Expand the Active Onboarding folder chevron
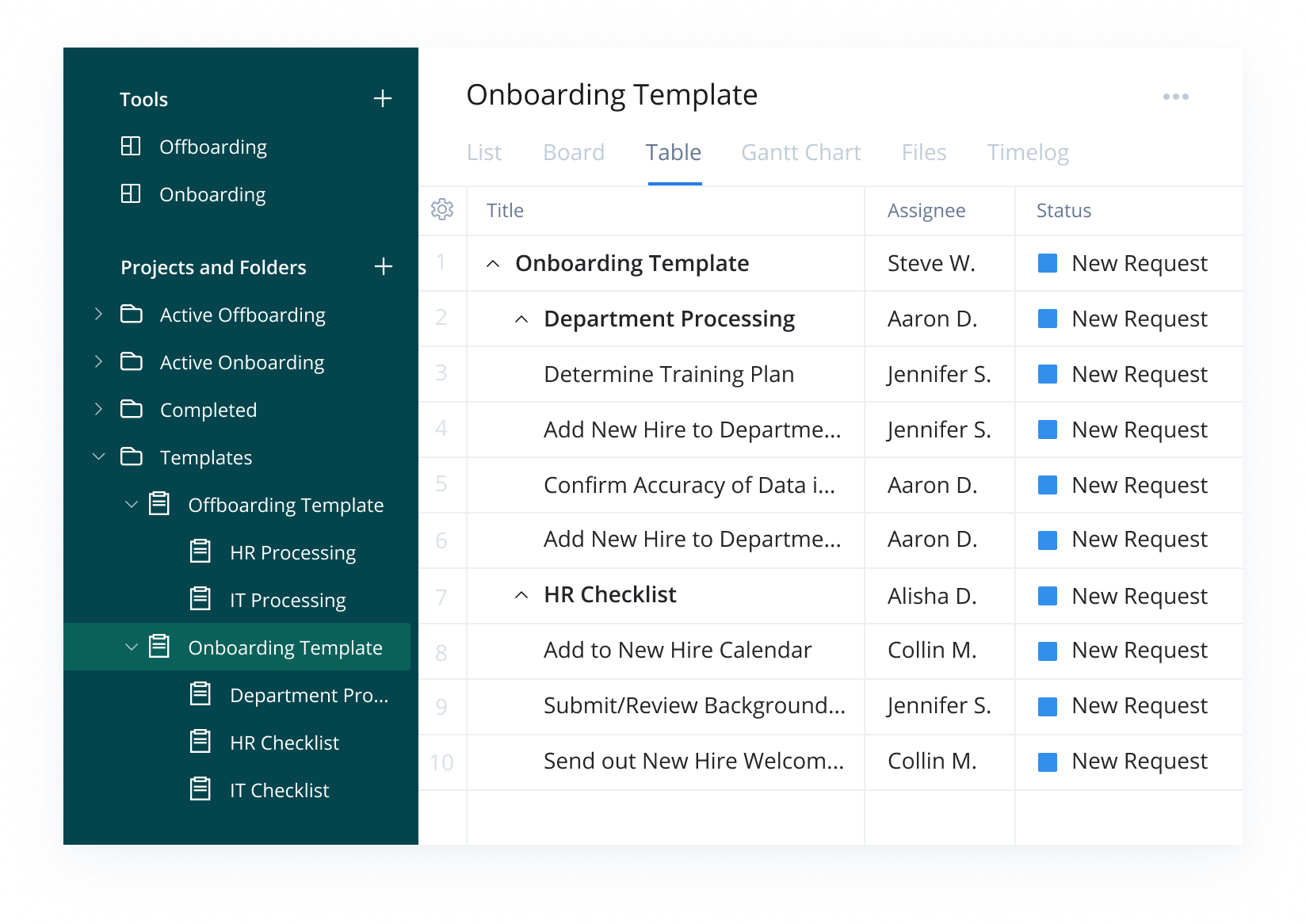 coord(98,361)
